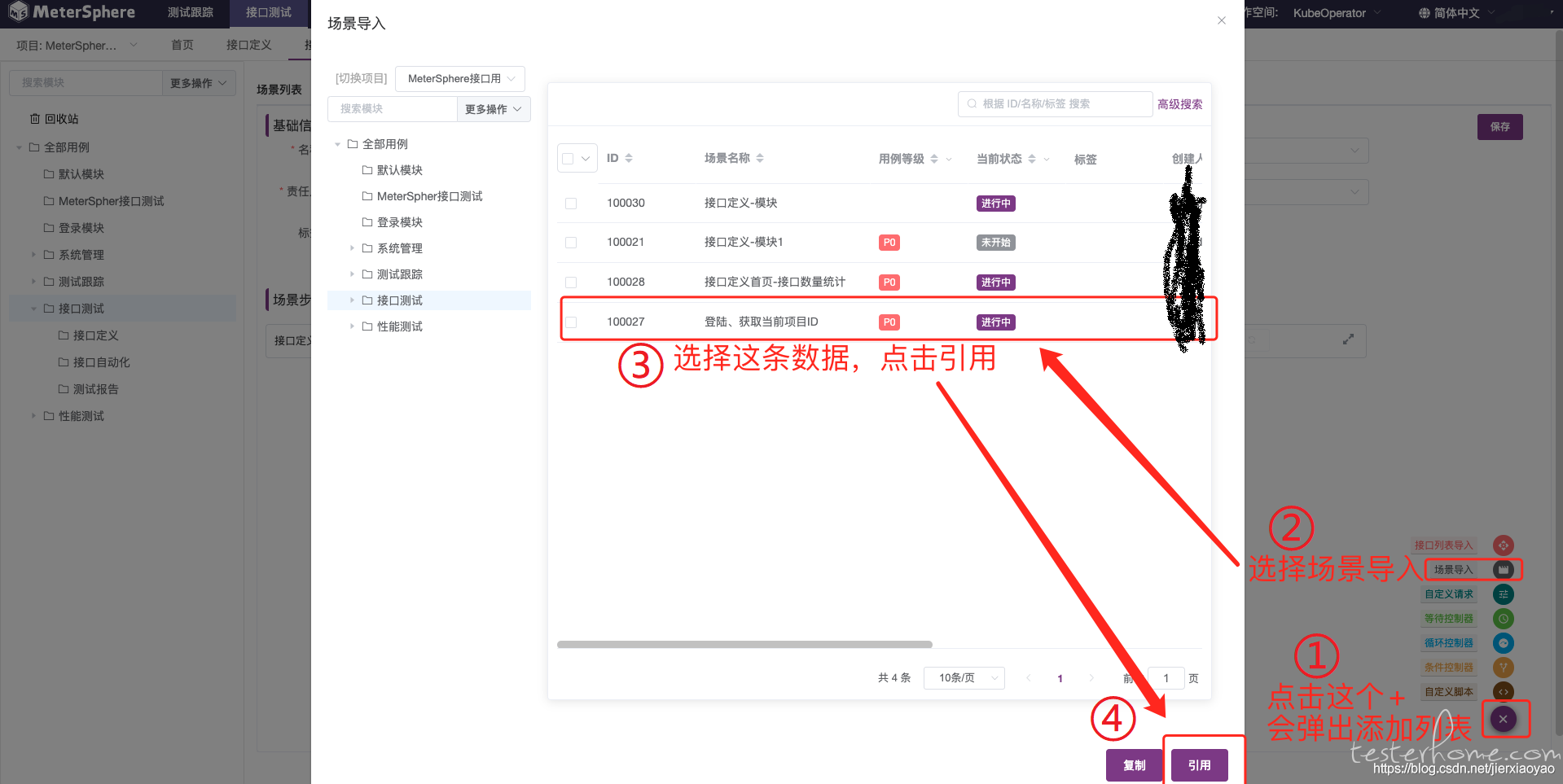Click the 自定义请求 sliders icon
Viewport: 1563px width, 784px height.
pos(1503,594)
